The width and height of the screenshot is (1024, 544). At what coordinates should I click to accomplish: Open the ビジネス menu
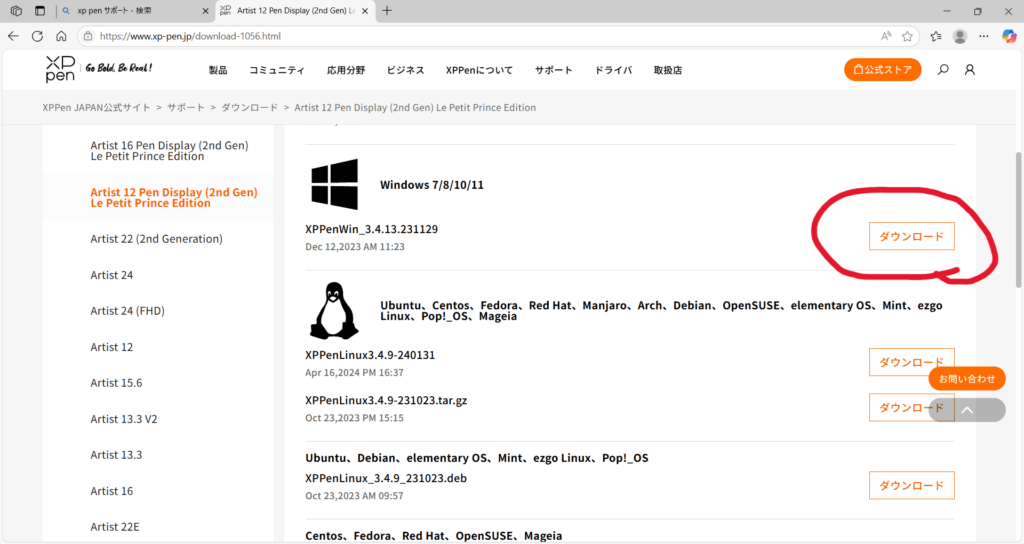click(x=406, y=70)
